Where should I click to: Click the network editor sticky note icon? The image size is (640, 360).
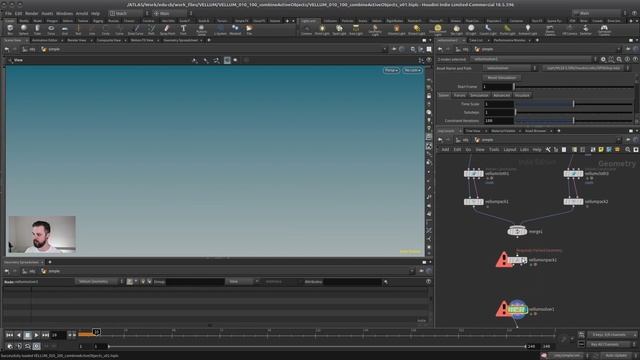click(601, 150)
